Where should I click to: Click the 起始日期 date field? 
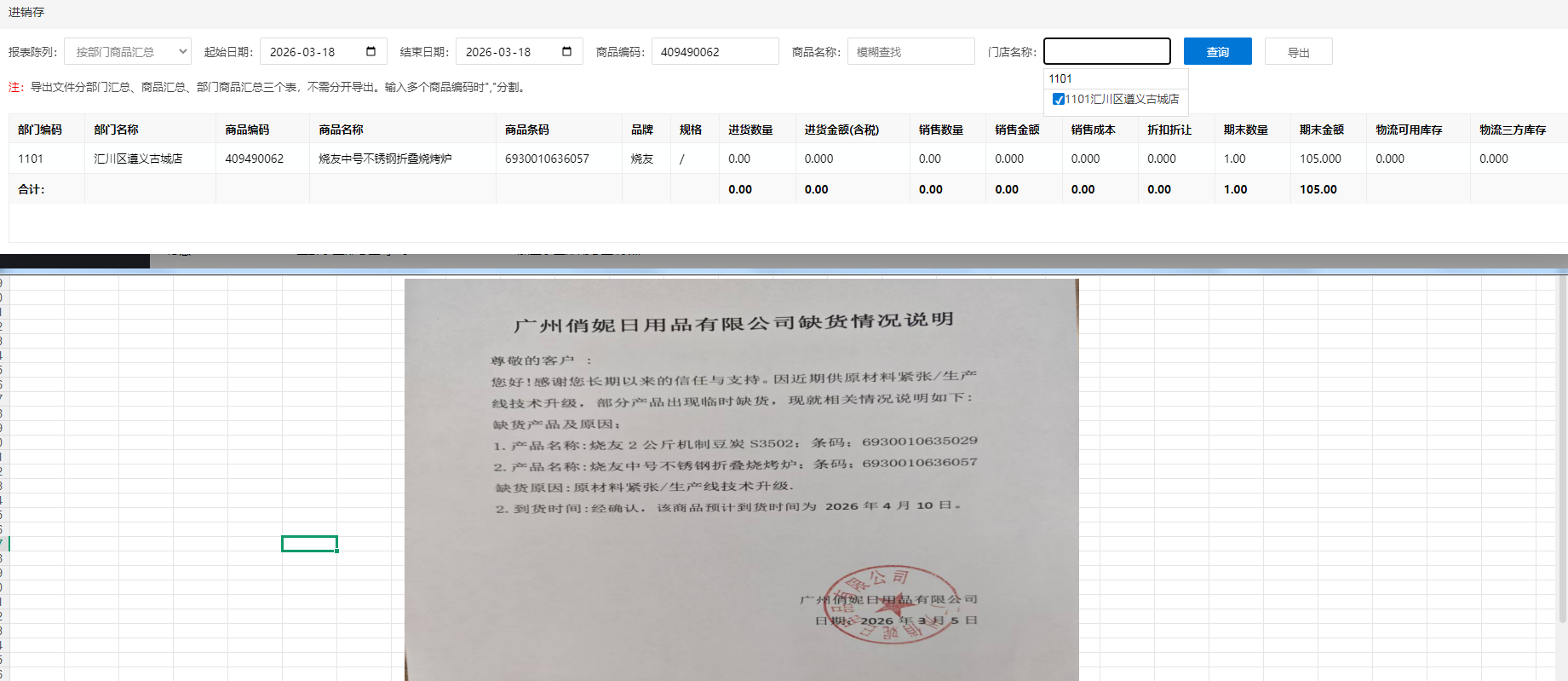point(311,52)
